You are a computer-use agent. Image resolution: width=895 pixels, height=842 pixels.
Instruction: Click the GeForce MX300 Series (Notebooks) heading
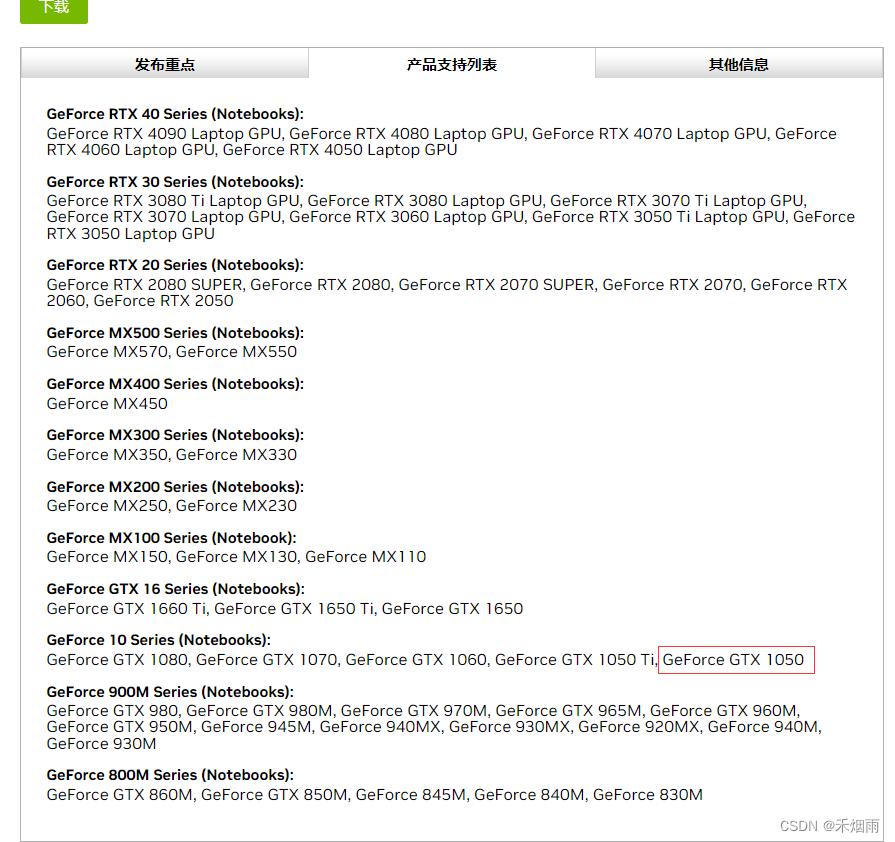[x=175, y=435]
